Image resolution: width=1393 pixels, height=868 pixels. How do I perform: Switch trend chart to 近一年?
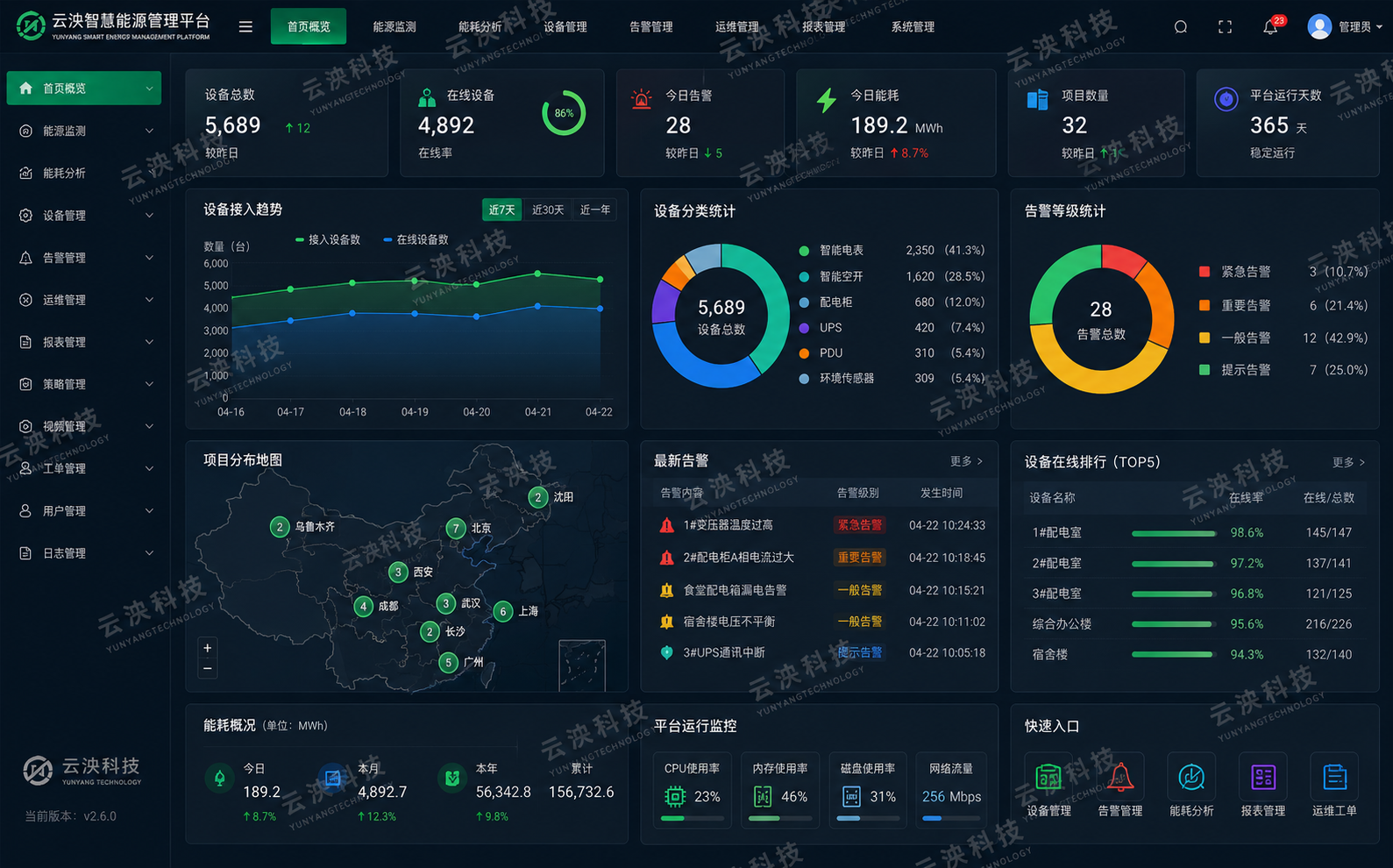click(x=595, y=210)
